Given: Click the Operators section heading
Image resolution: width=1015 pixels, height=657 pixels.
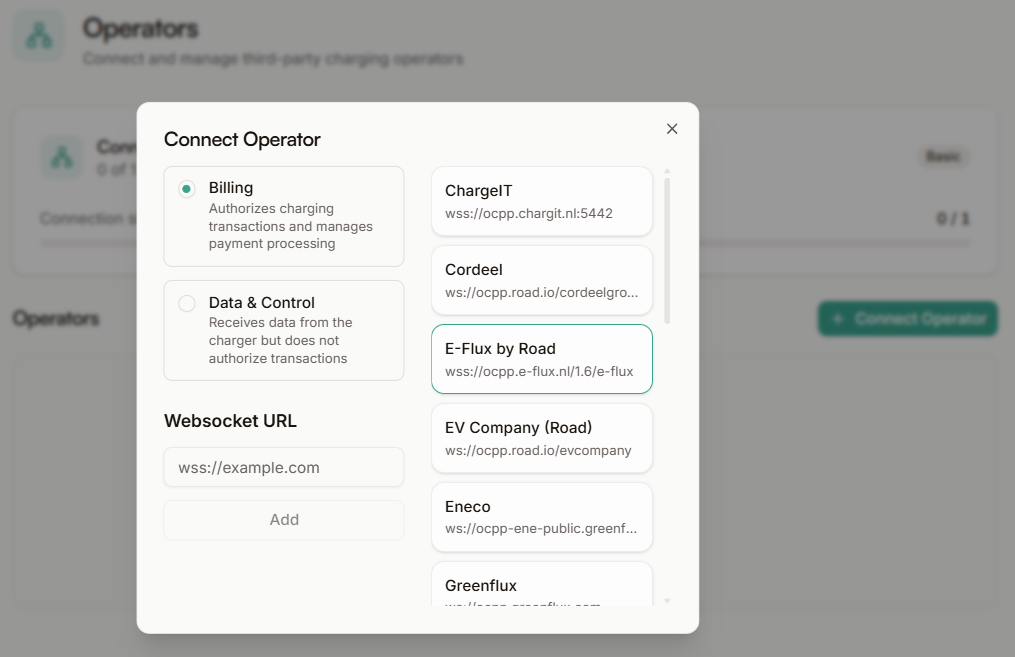Looking at the screenshot, I should coord(56,318).
